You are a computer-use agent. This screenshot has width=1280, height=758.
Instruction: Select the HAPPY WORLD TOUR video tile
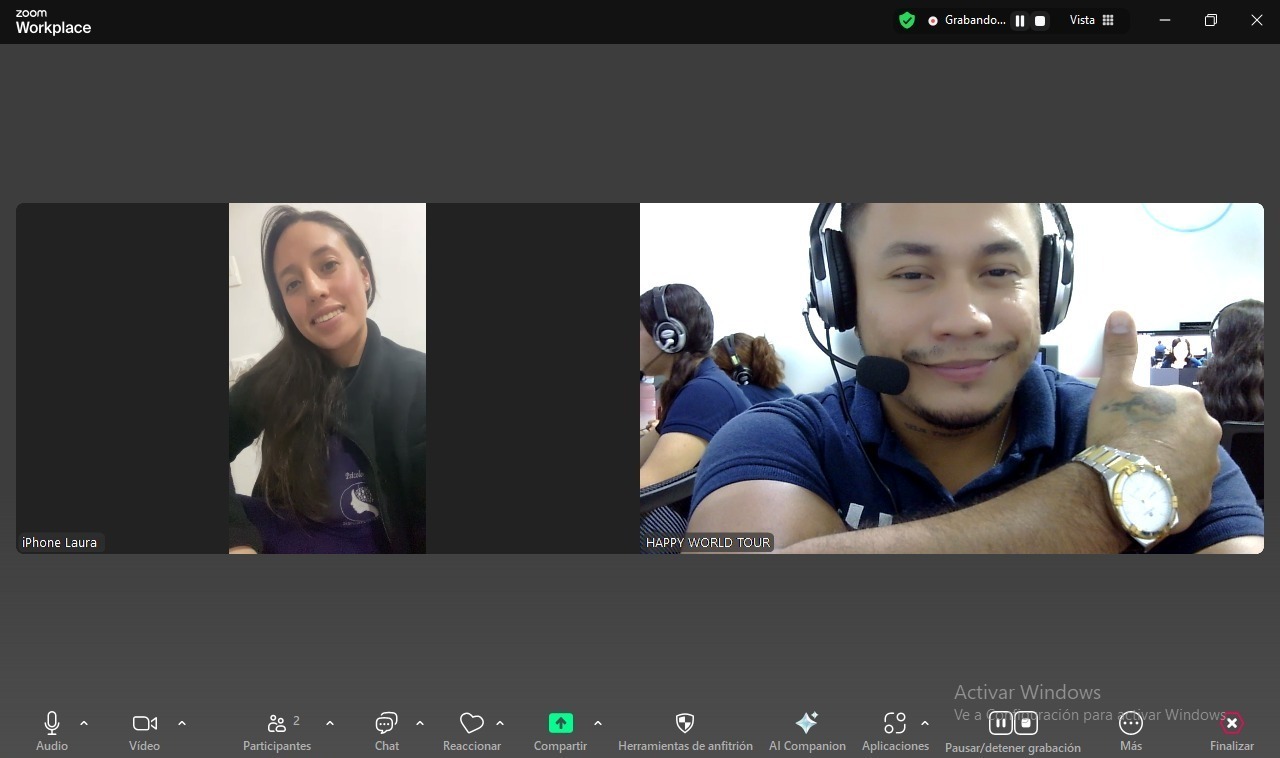coord(951,378)
